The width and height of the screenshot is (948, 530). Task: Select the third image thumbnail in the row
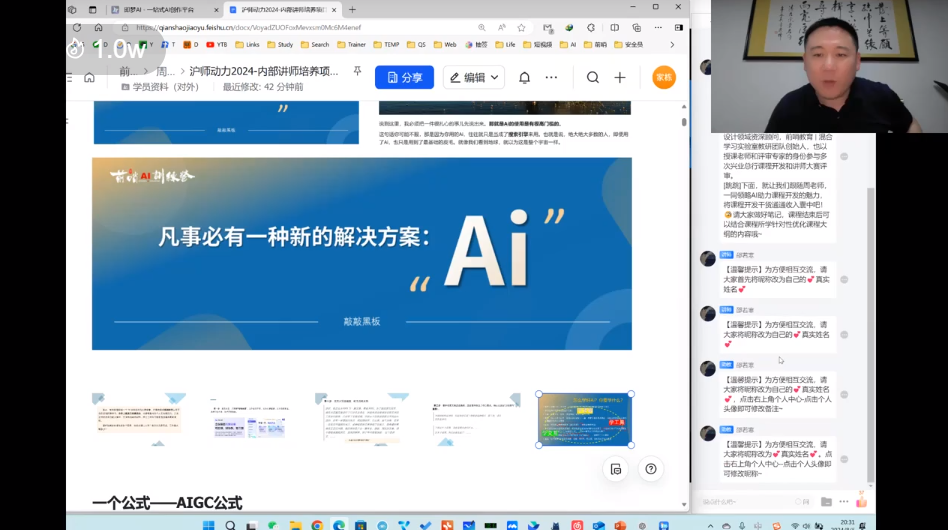pyautogui.click(x=362, y=419)
